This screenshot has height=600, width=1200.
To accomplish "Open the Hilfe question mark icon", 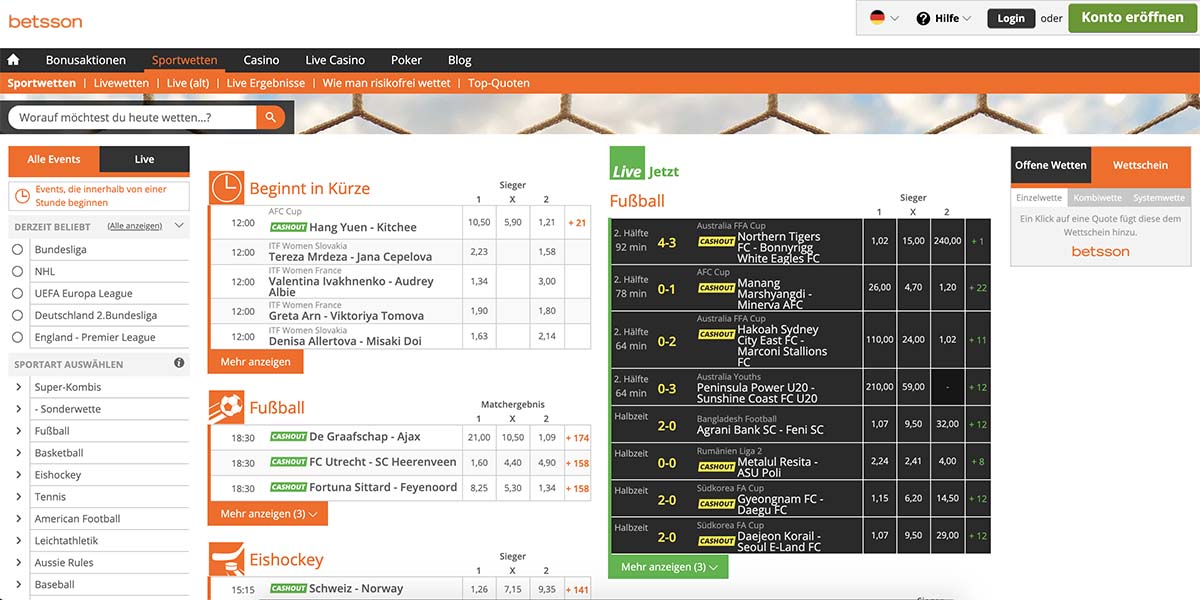I will point(923,18).
